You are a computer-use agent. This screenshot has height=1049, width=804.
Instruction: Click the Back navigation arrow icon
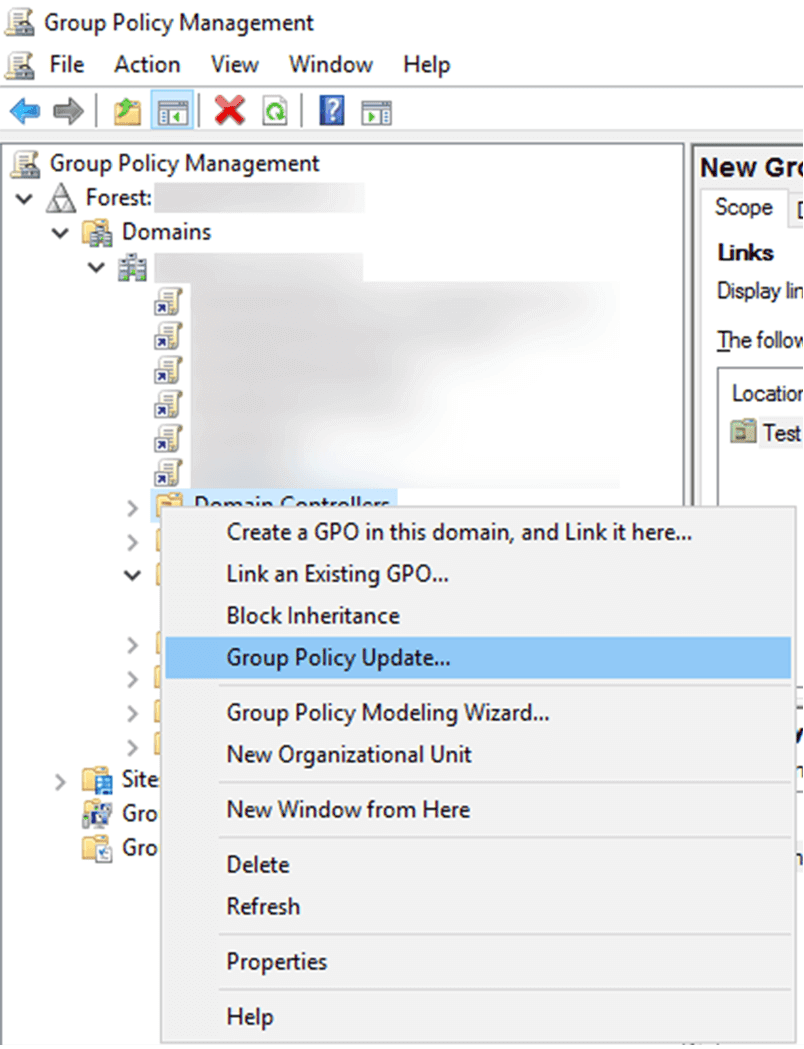(24, 111)
